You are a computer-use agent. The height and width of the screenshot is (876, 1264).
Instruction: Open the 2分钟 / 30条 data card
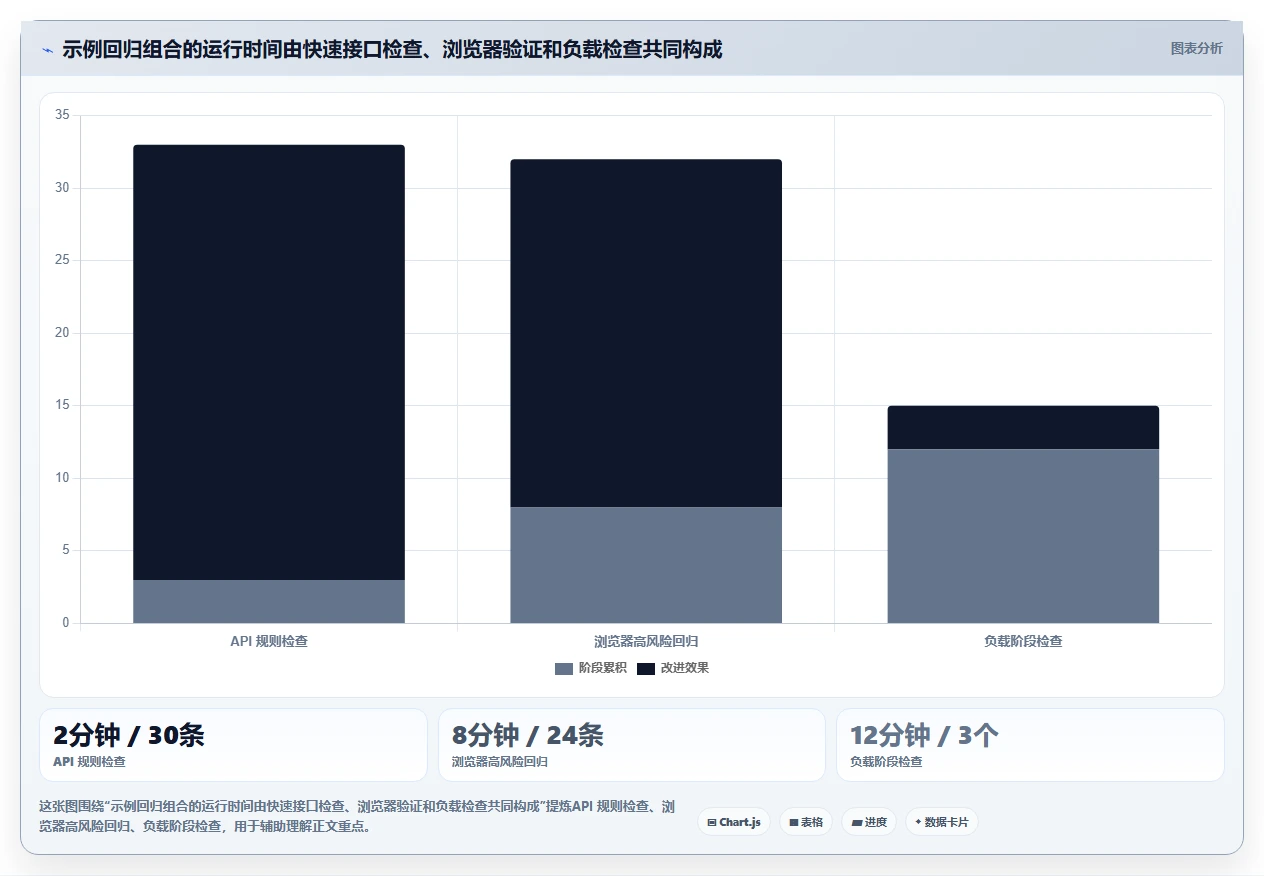(x=233, y=745)
